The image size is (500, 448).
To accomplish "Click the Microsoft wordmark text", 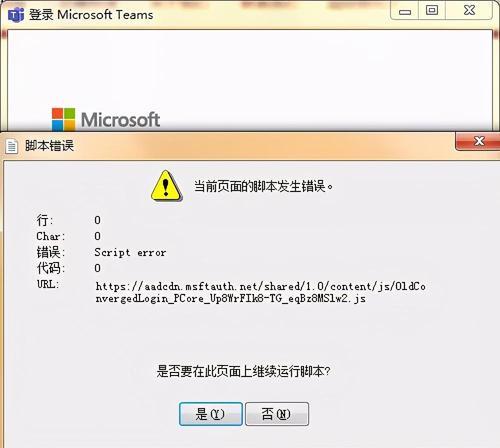I will tap(121, 120).
